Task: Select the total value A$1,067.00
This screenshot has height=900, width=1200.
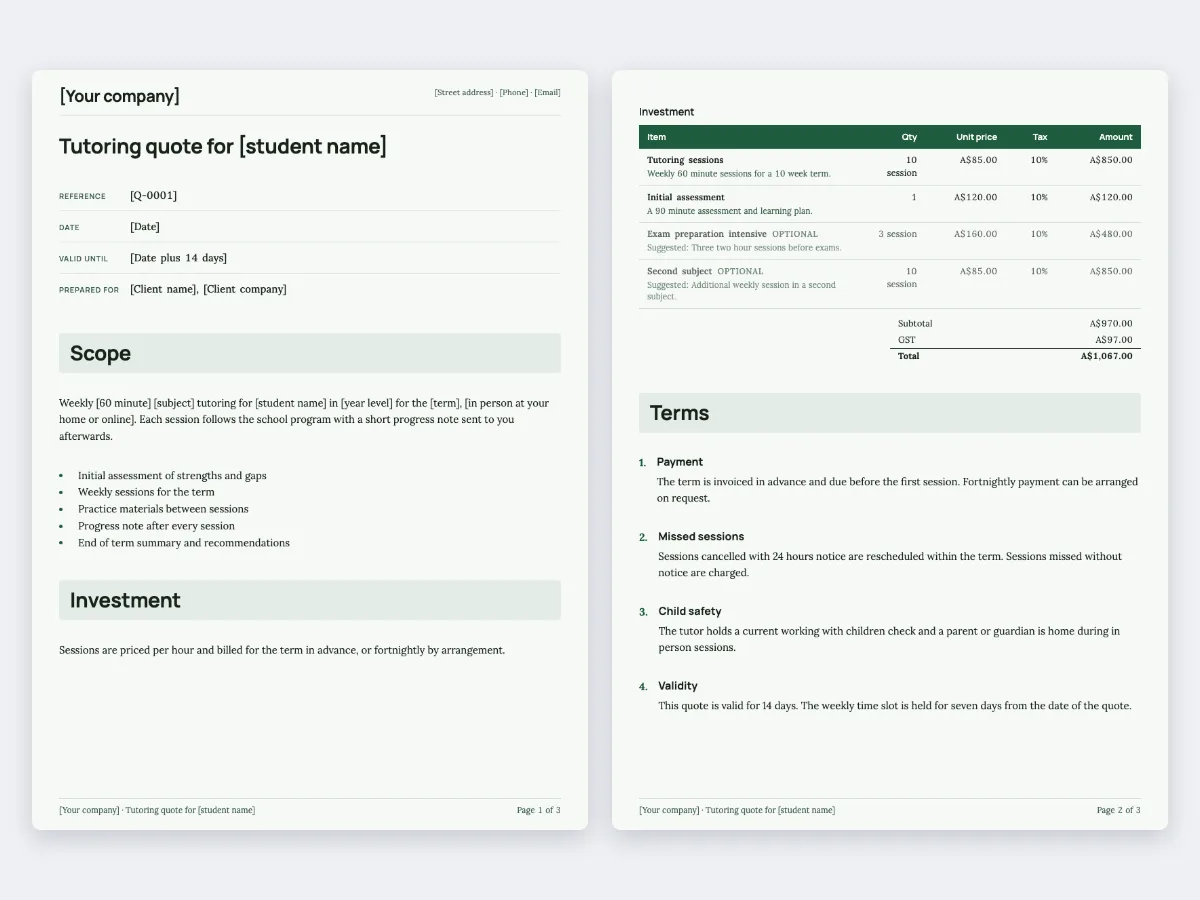Action: tap(1107, 356)
